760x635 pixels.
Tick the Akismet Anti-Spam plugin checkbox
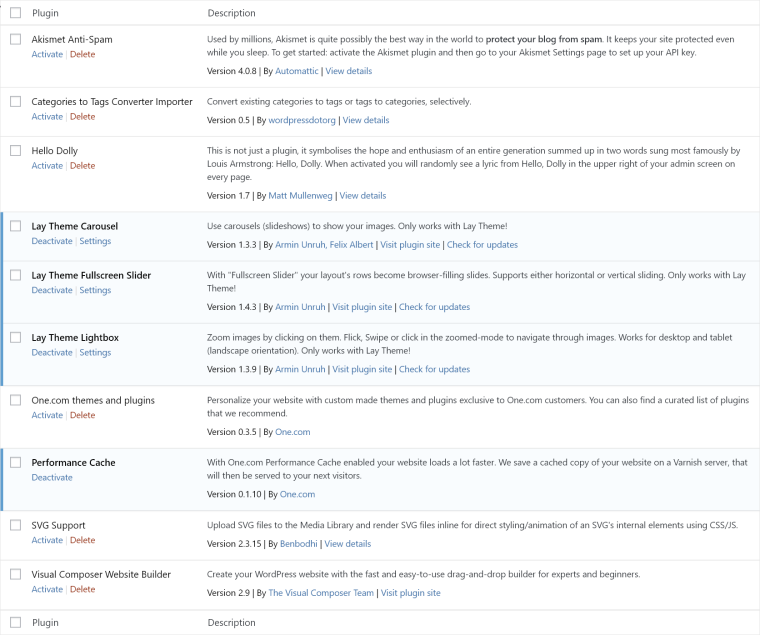point(15,39)
